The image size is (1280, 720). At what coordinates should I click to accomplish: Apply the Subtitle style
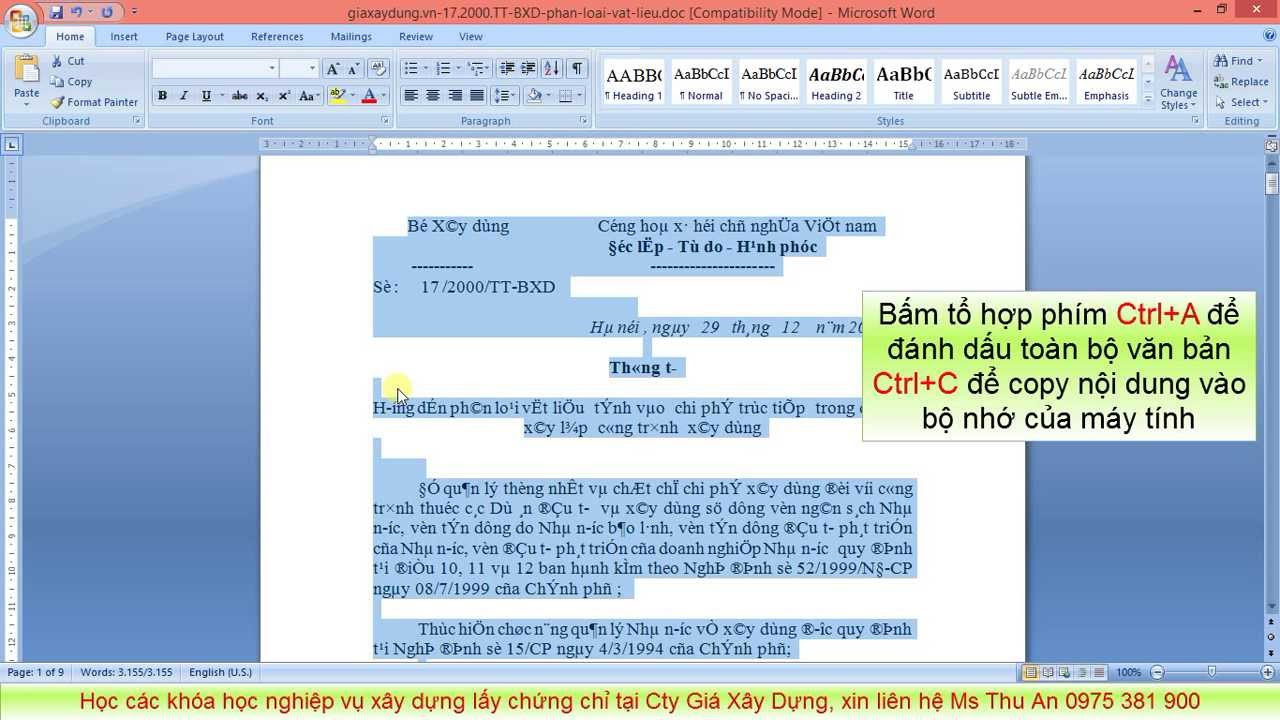tap(971, 83)
